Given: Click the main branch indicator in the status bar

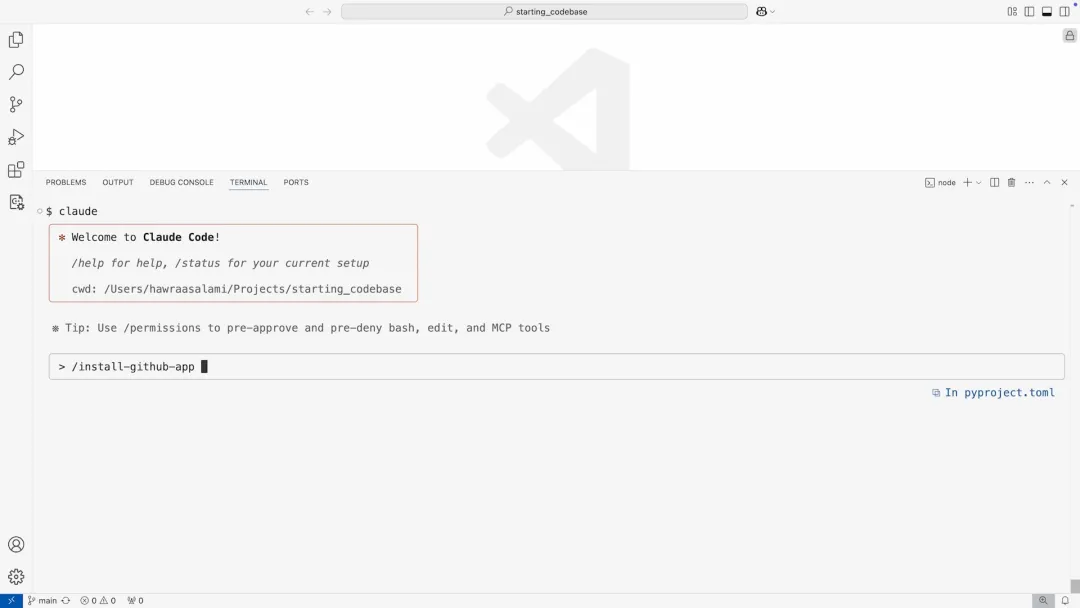Looking at the screenshot, I should 45,600.
